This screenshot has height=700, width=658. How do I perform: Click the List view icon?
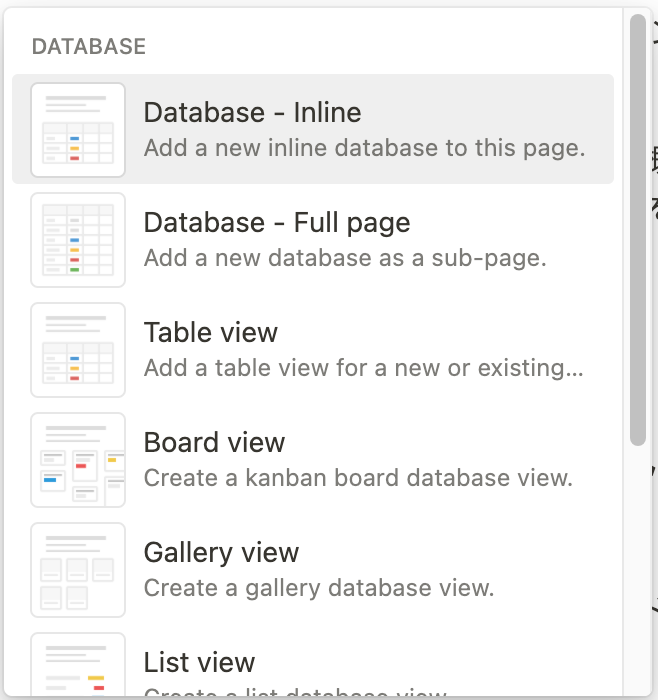click(78, 666)
